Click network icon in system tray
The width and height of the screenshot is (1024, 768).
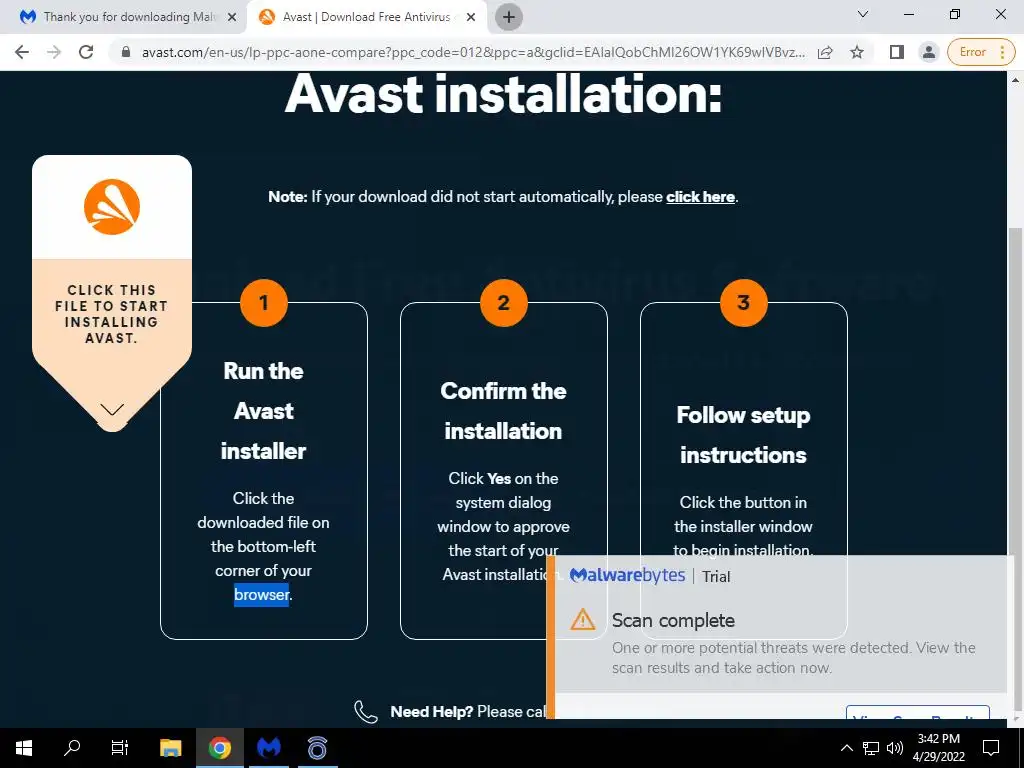[x=871, y=748]
